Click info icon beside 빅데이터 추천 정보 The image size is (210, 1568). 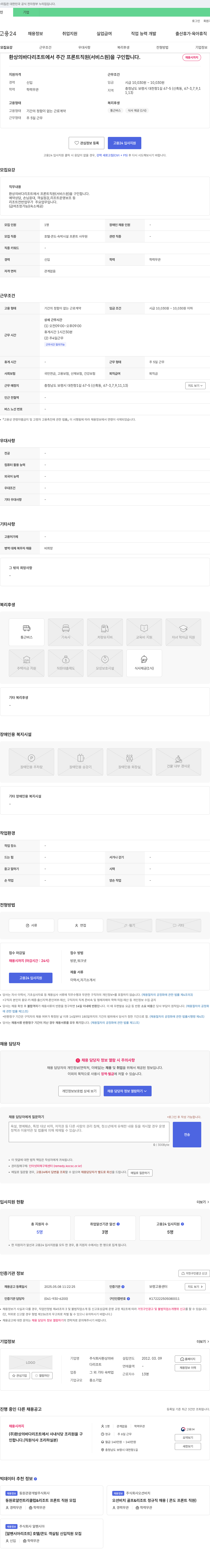coord(35,1478)
